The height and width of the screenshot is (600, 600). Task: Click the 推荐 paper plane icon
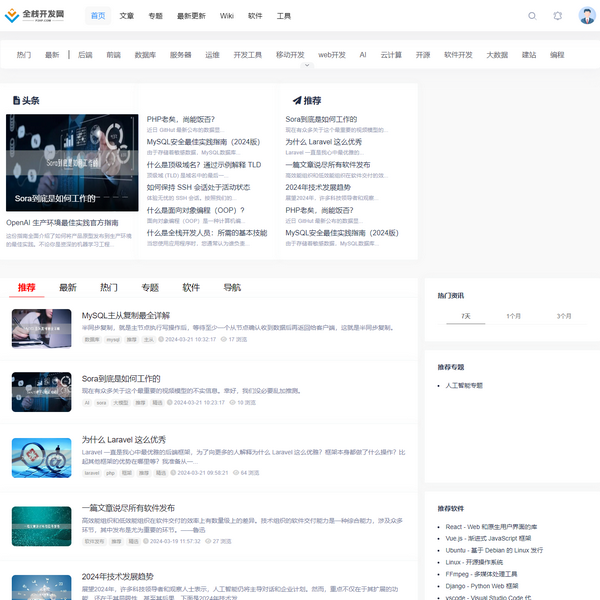click(297, 101)
